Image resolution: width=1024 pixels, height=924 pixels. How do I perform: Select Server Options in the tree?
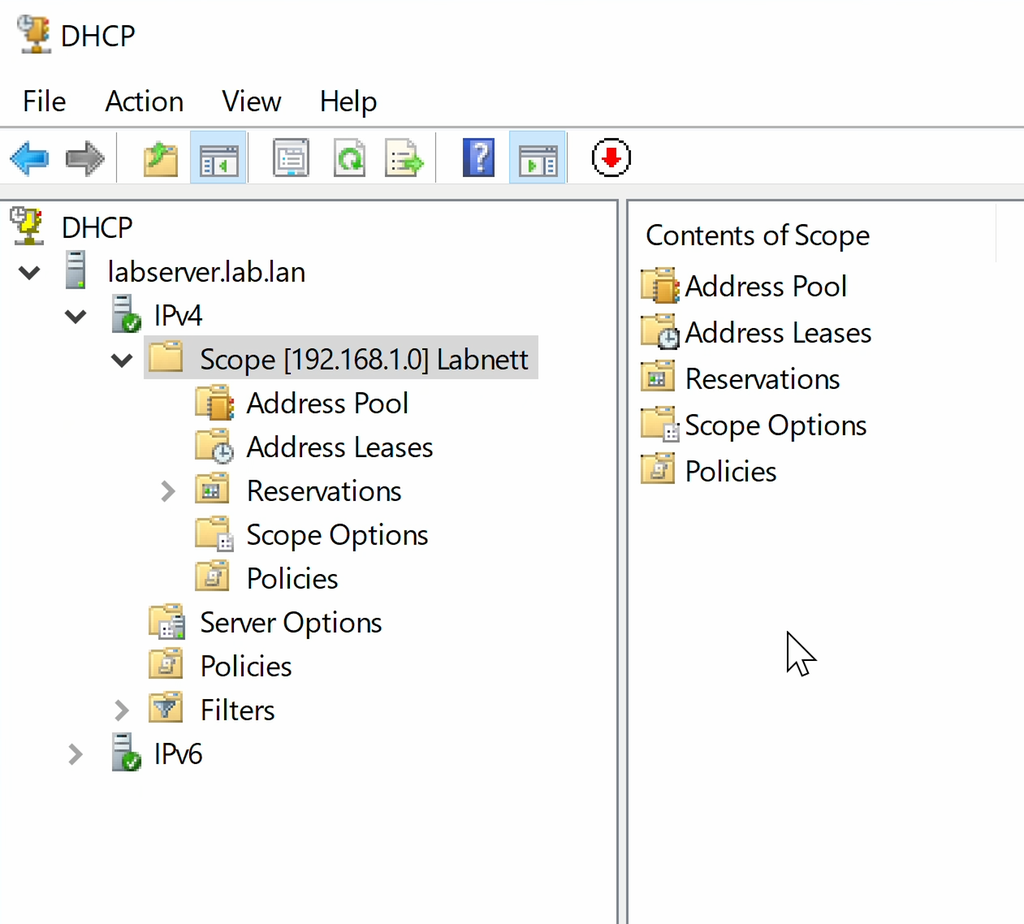[291, 622]
